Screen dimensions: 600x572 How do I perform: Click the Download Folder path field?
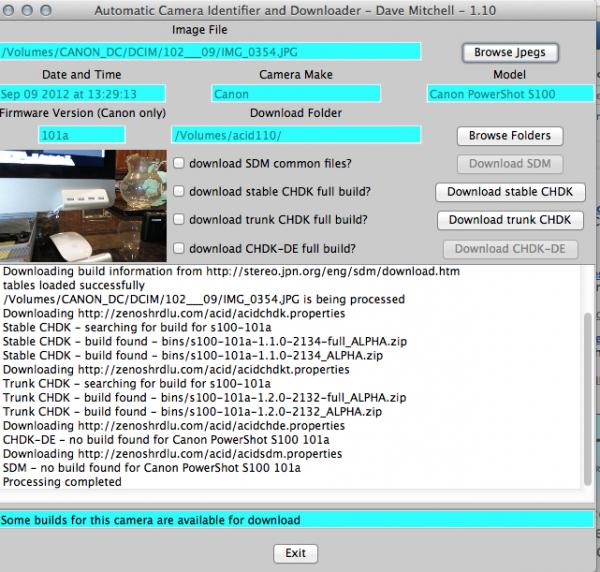[x=296, y=135]
